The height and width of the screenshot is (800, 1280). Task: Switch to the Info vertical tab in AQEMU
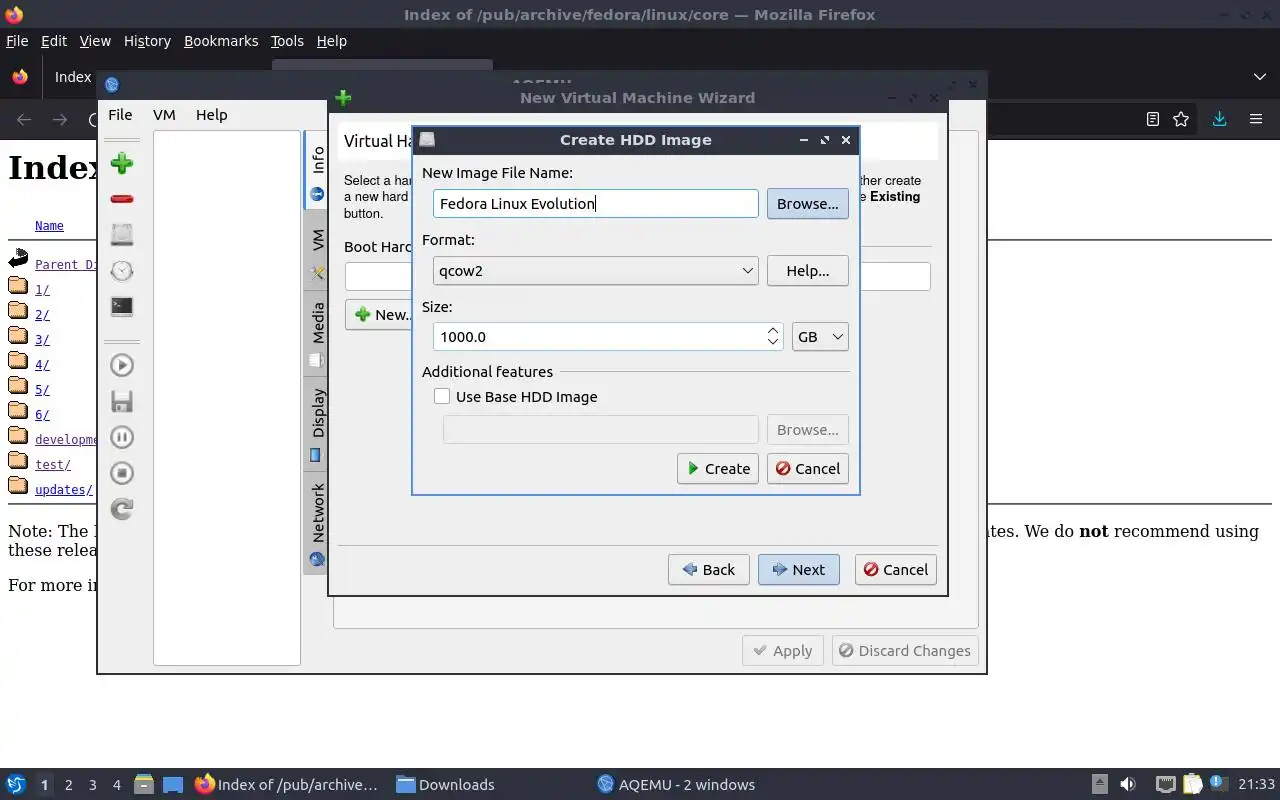click(317, 170)
